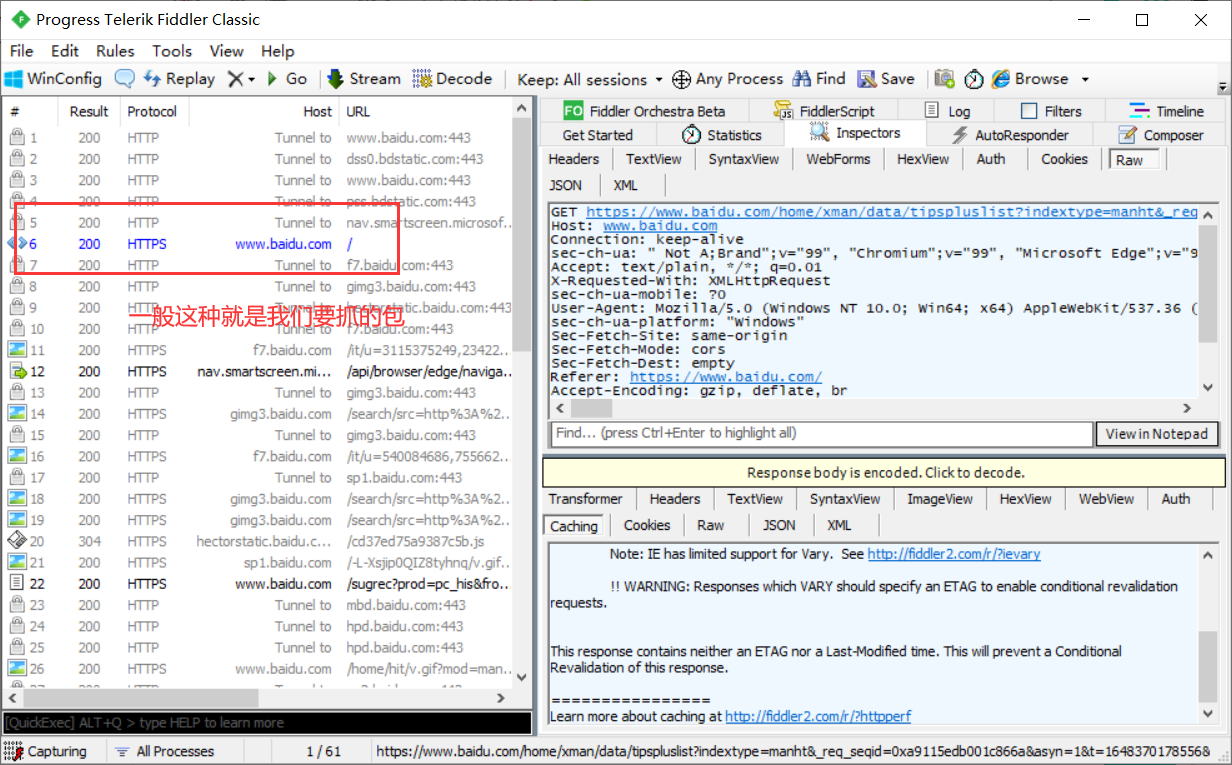The height and width of the screenshot is (765, 1232).
Task: Expand the Browse dropdown arrow
Action: pyautogui.click(x=1085, y=79)
